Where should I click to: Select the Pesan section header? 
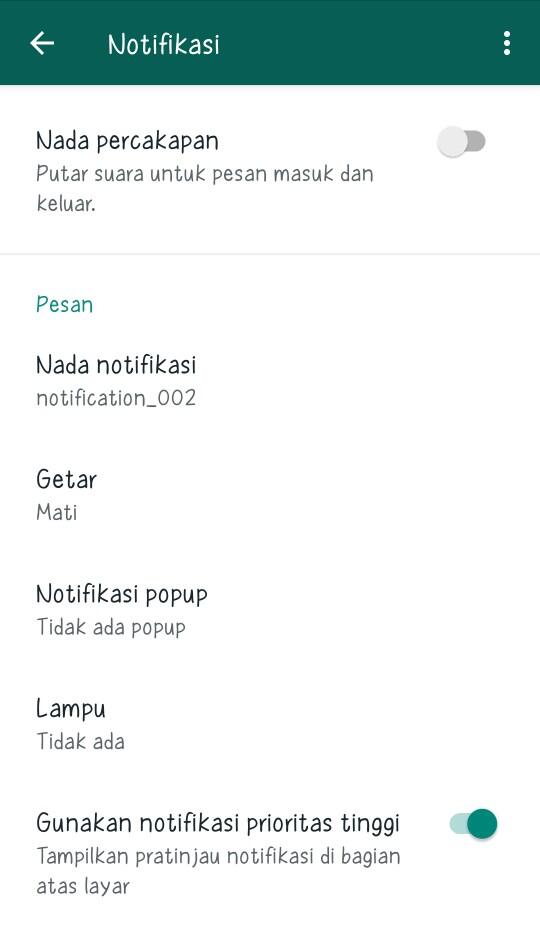click(x=64, y=304)
